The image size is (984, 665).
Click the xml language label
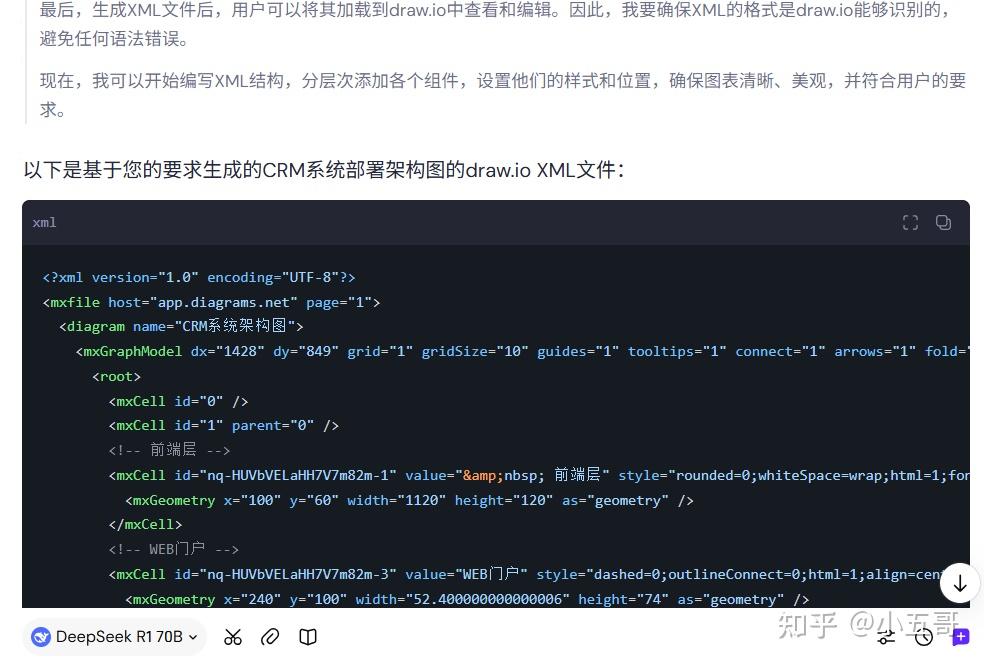(44, 222)
